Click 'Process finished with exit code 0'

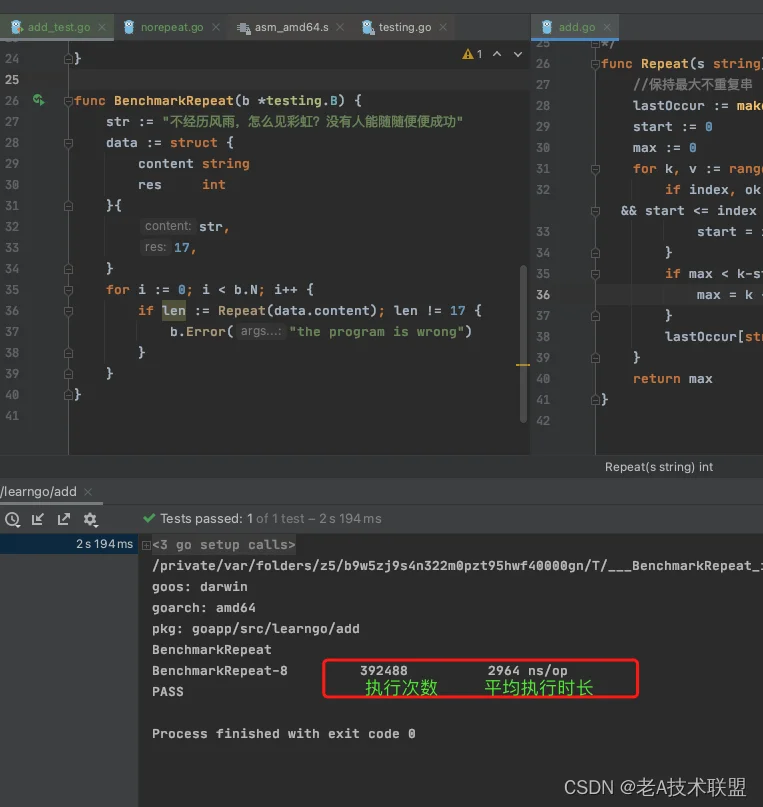pos(283,734)
